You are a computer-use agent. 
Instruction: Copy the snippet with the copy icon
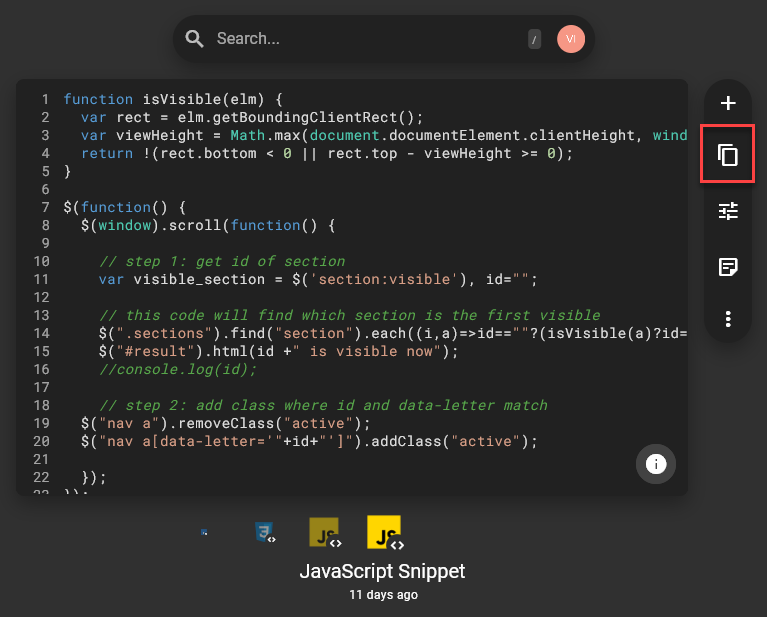(728, 155)
